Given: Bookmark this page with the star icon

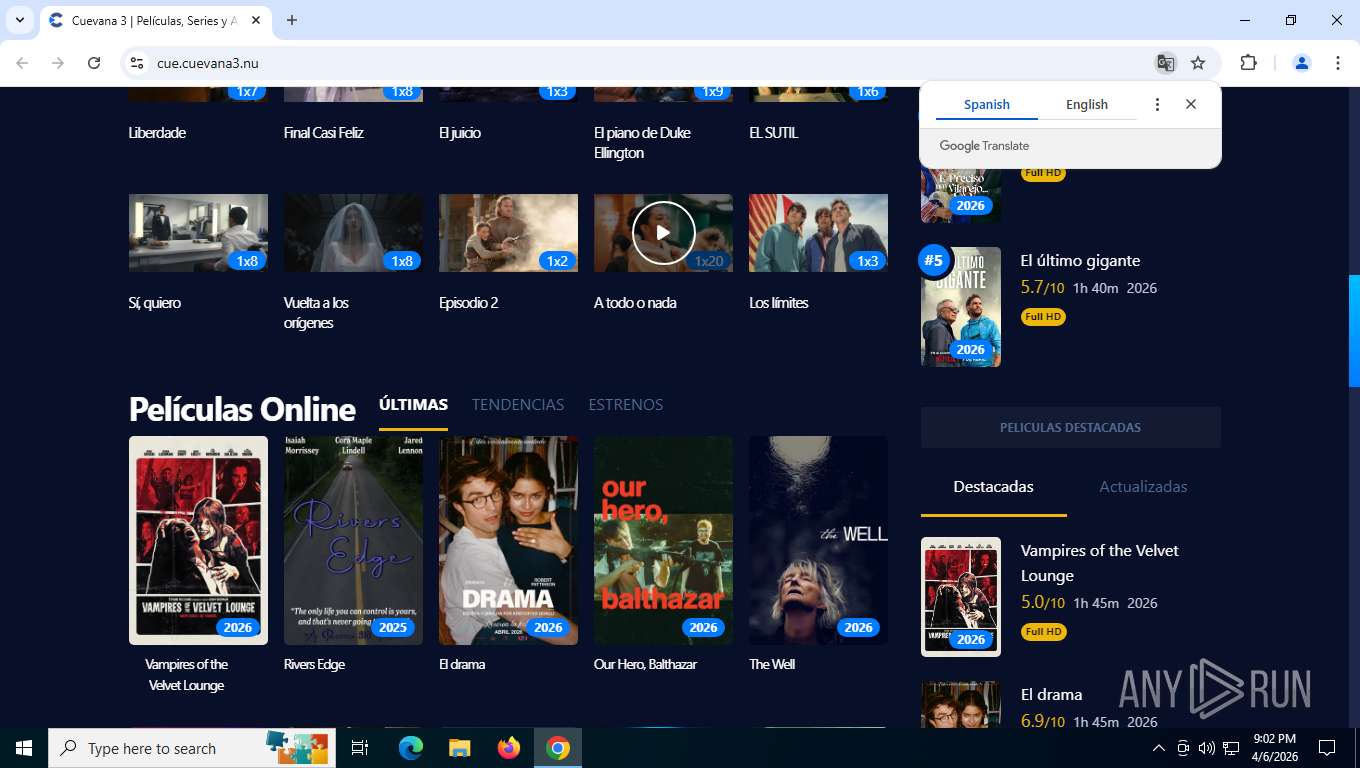Looking at the screenshot, I should click(x=1198, y=63).
